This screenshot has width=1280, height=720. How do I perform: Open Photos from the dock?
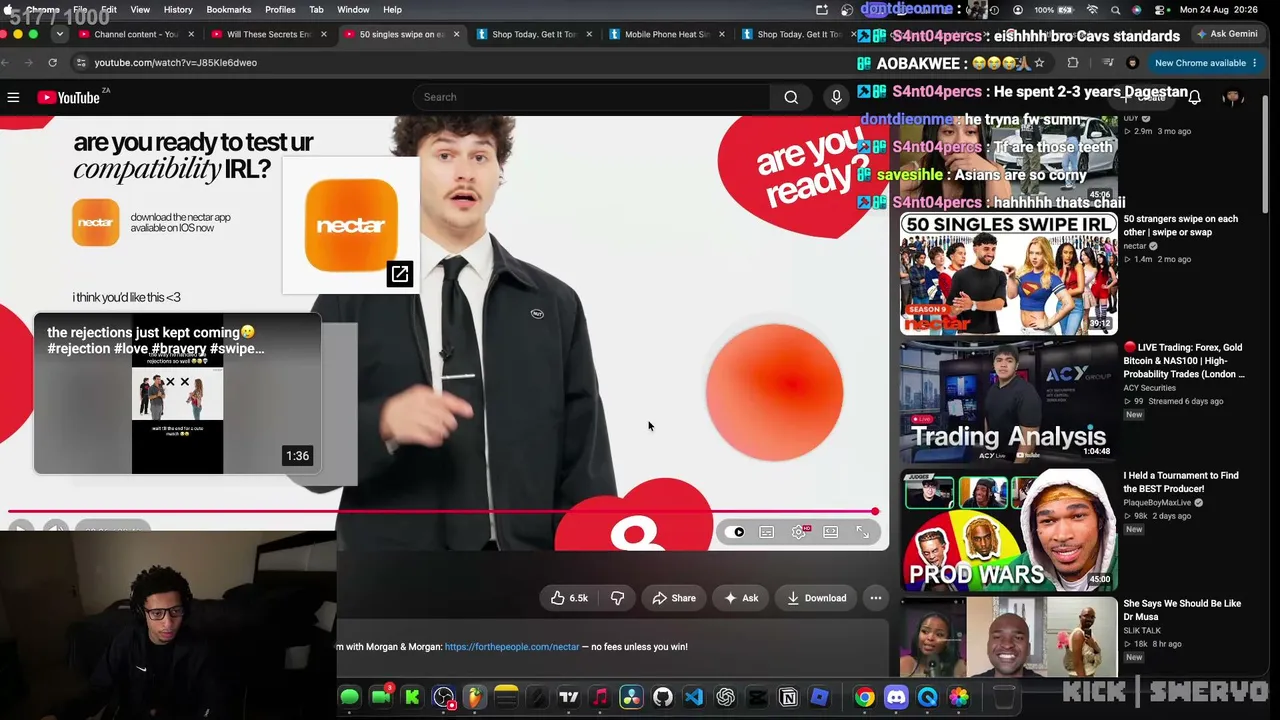(x=959, y=697)
